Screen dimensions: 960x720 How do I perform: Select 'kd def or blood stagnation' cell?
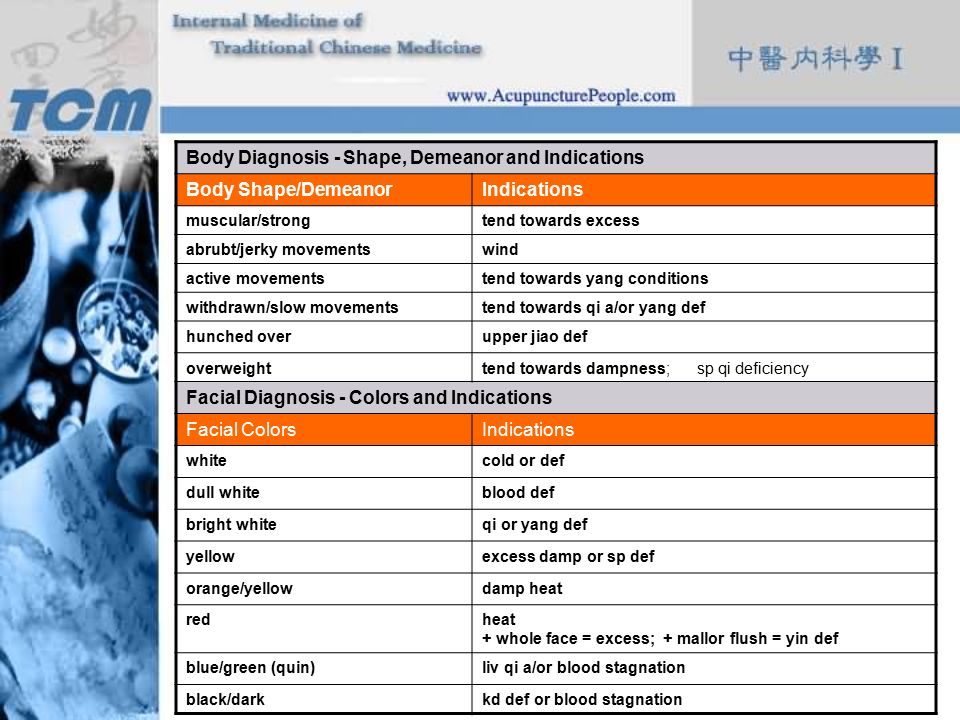click(x=703, y=699)
